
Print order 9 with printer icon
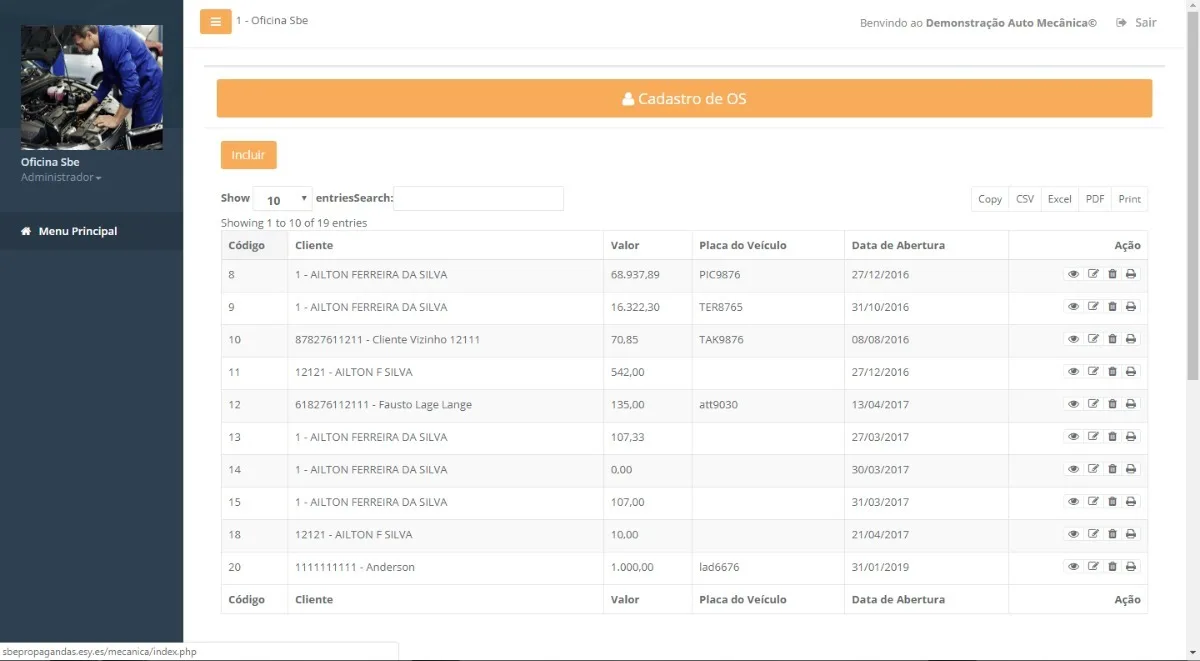tap(1131, 307)
